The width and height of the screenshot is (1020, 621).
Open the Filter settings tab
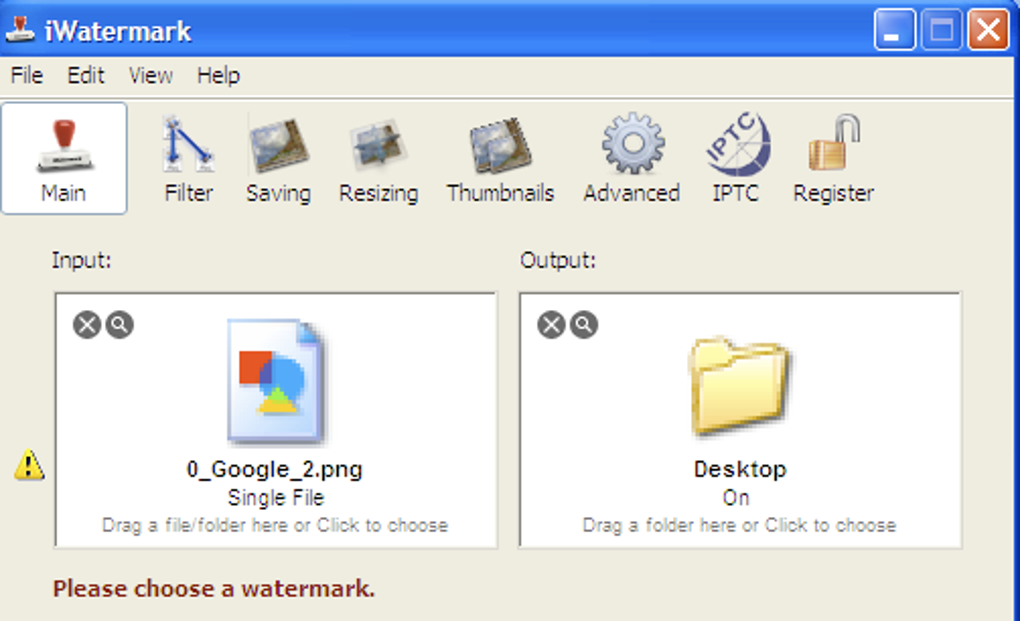click(188, 159)
